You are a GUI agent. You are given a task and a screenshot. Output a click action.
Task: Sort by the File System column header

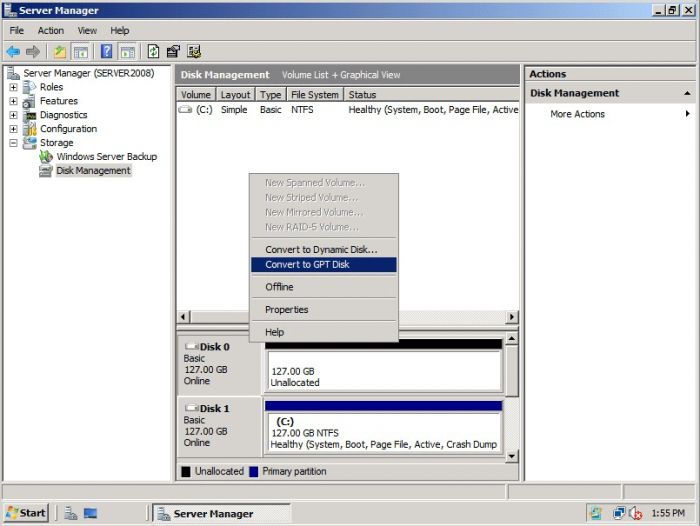pos(315,95)
